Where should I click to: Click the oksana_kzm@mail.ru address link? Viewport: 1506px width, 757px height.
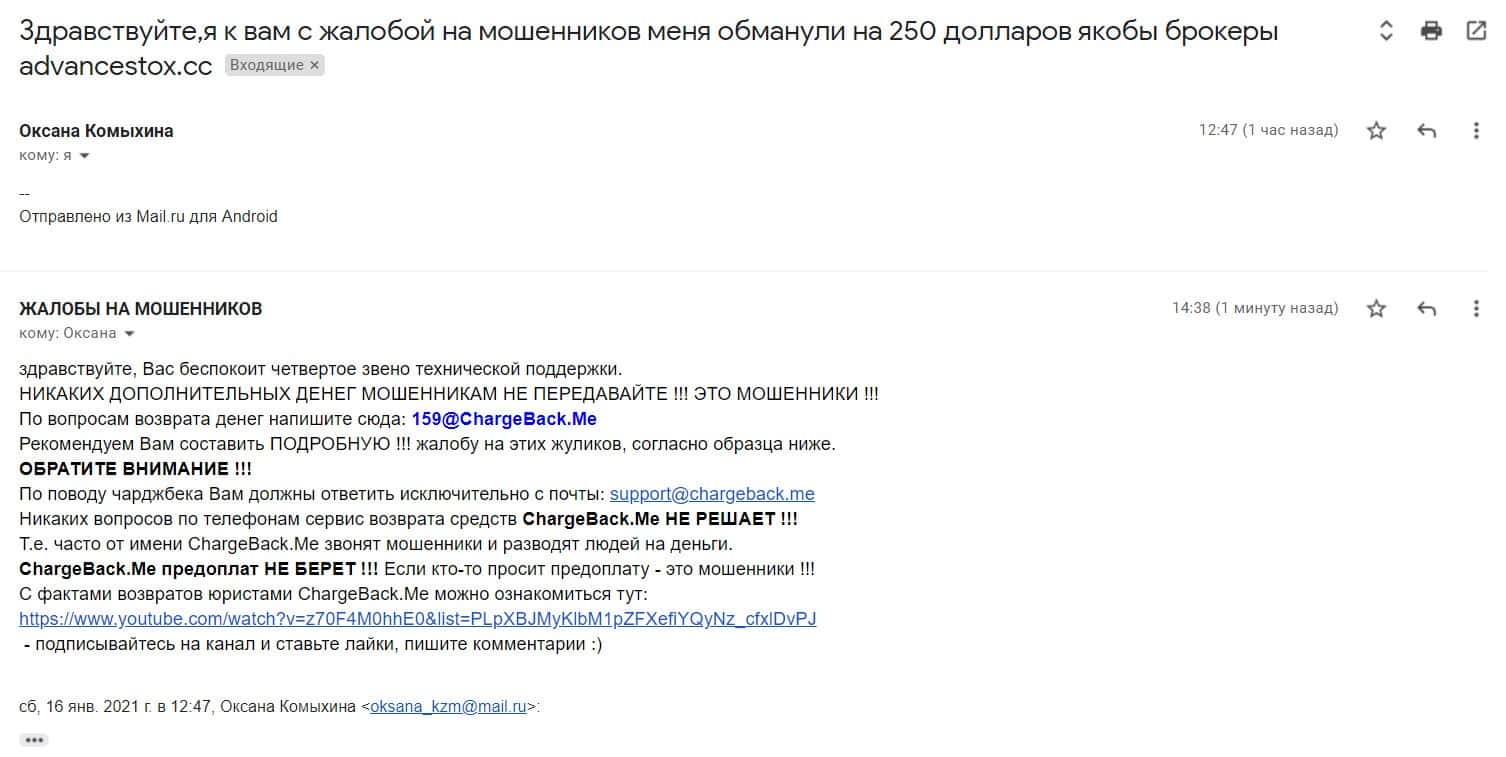pos(448,707)
